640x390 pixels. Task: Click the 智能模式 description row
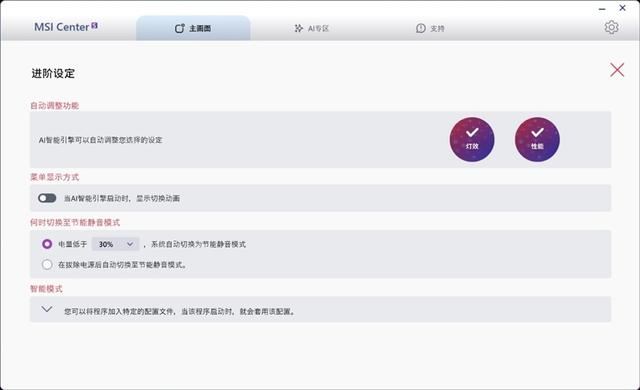320,310
